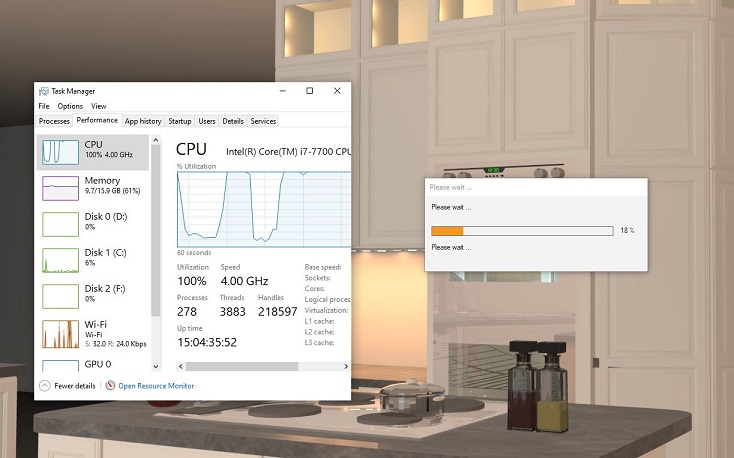Select the Memory graph thumbnail

pyautogui.click(x=60, y=188)
